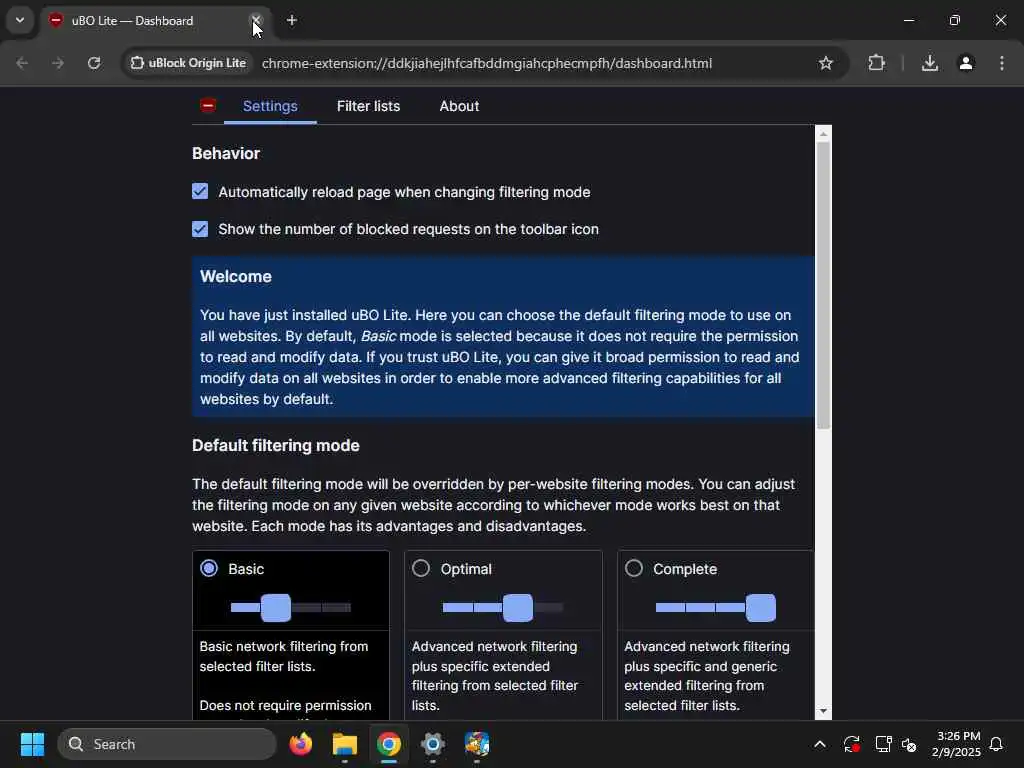
Task: Show hidden system tray icons
Action: coord(820,744)
